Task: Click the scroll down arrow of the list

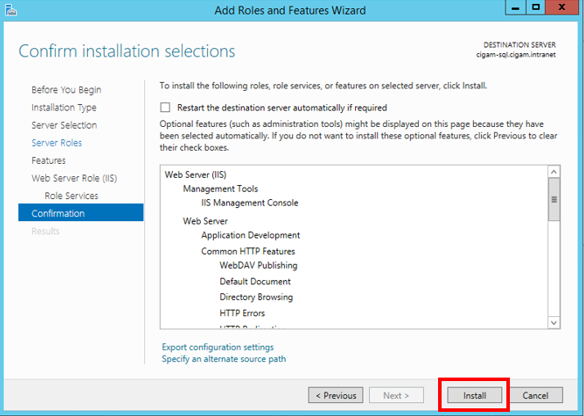Action: click(x=554, y=323)
